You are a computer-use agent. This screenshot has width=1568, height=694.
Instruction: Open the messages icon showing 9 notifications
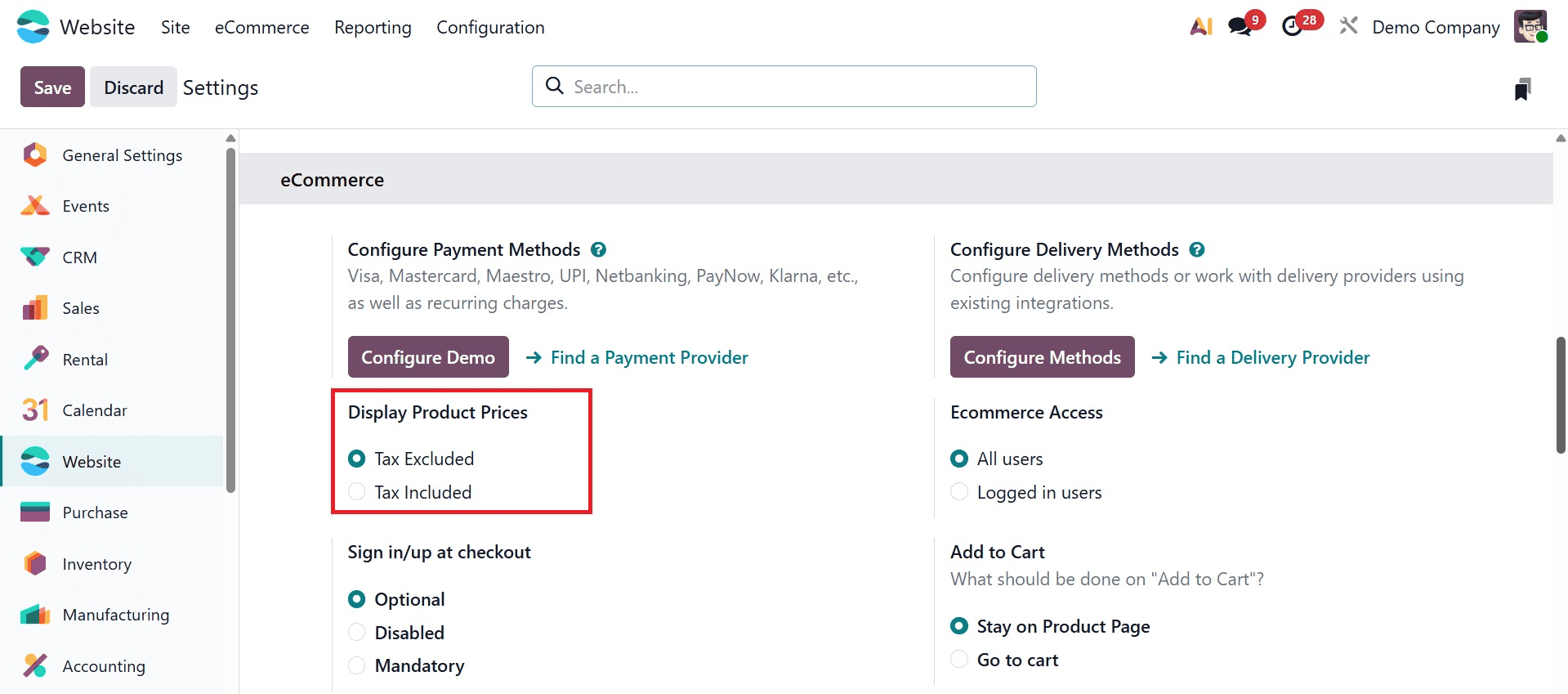pos(1240,26)
